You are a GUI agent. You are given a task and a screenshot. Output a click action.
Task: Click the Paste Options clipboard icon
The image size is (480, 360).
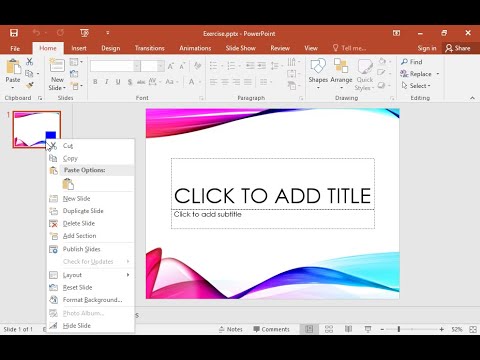pos(68,184)
